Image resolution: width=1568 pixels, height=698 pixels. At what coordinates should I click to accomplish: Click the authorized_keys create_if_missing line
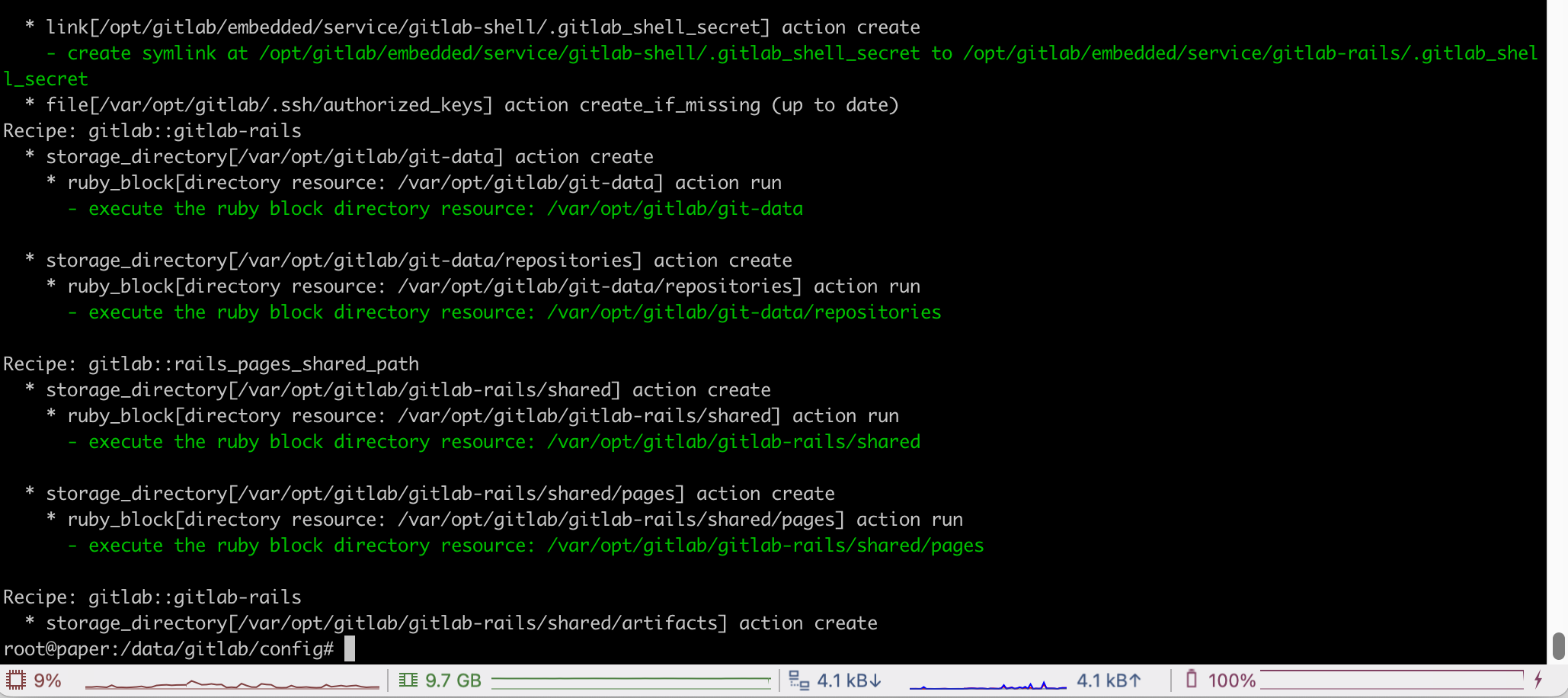(462, 105)
